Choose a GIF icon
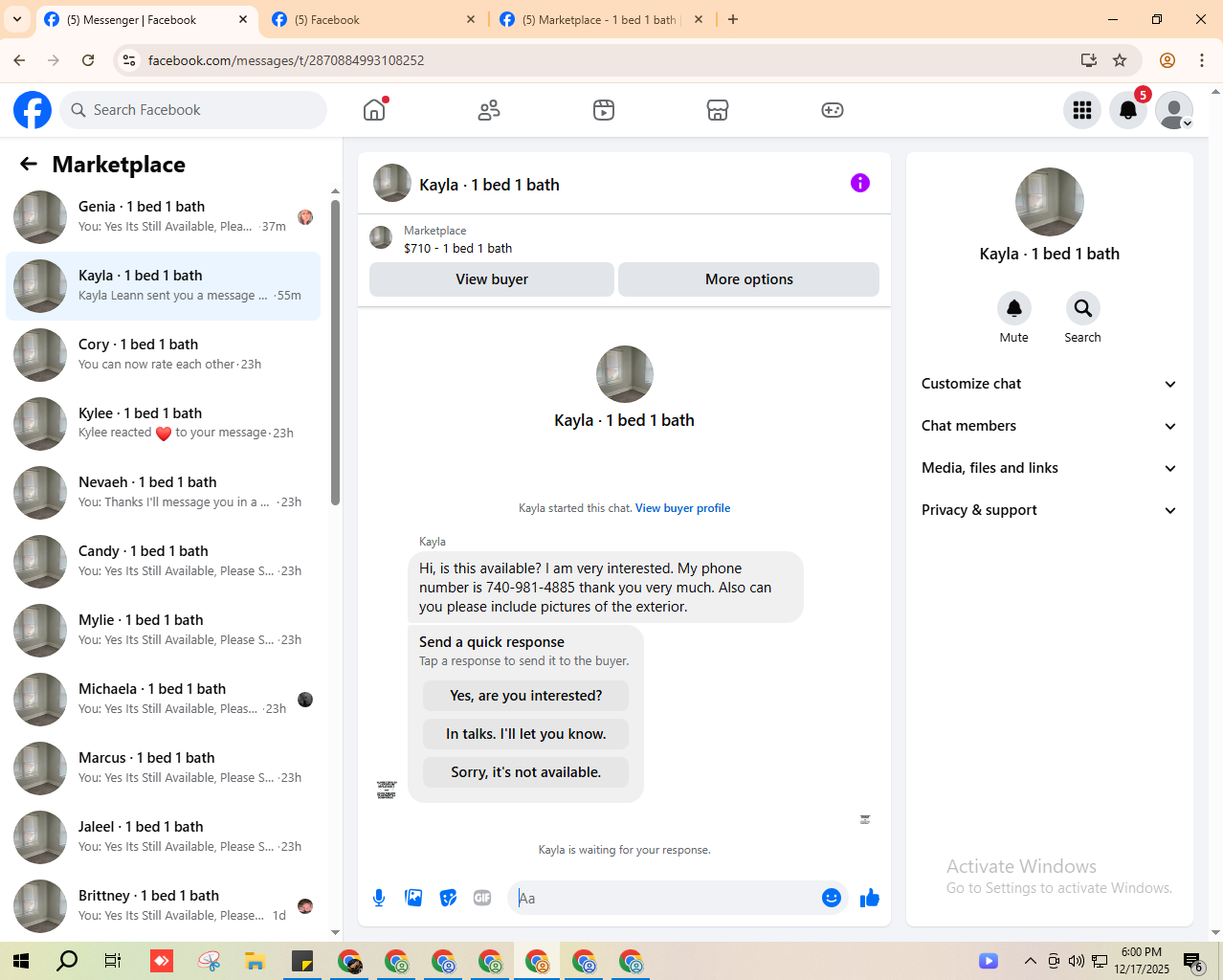Screen dimensions: 1223x980 482,898
